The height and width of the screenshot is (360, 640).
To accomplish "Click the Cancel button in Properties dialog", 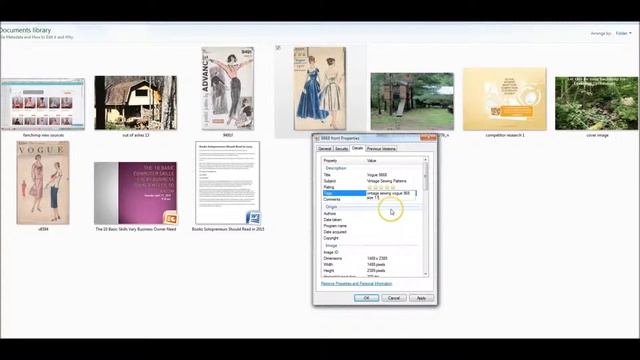I will pyautogui.click(x=394, y=298).
